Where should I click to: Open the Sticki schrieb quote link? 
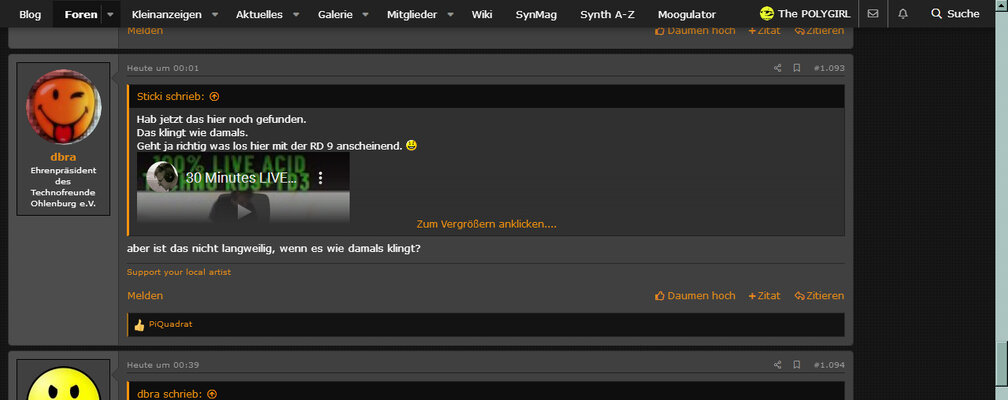point(170,96)
